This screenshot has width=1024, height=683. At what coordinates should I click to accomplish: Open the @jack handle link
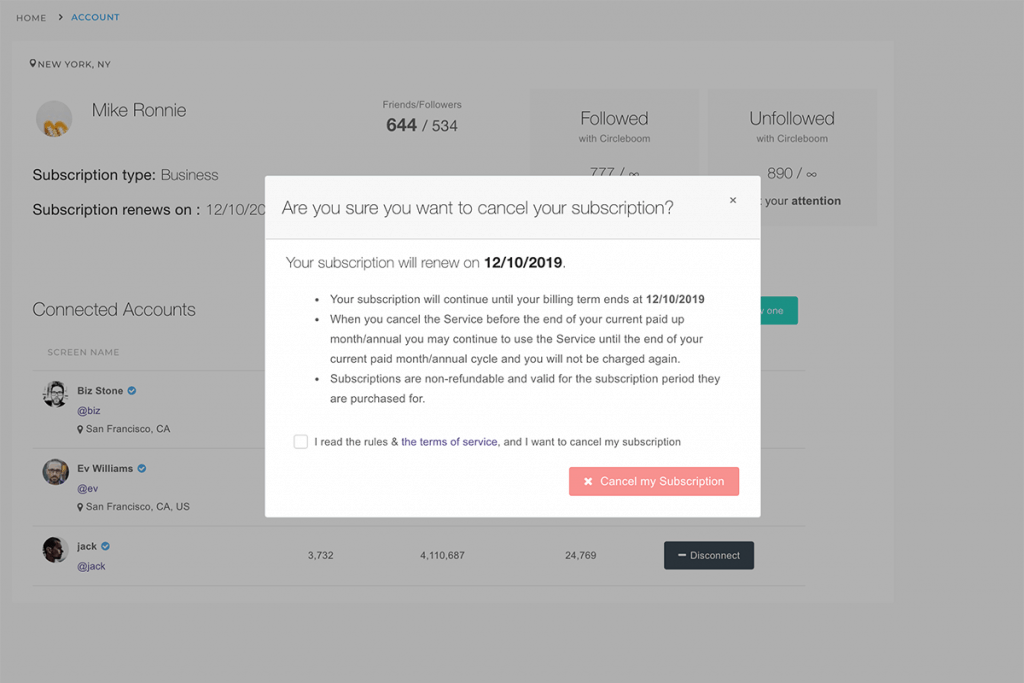pos(91,566)
